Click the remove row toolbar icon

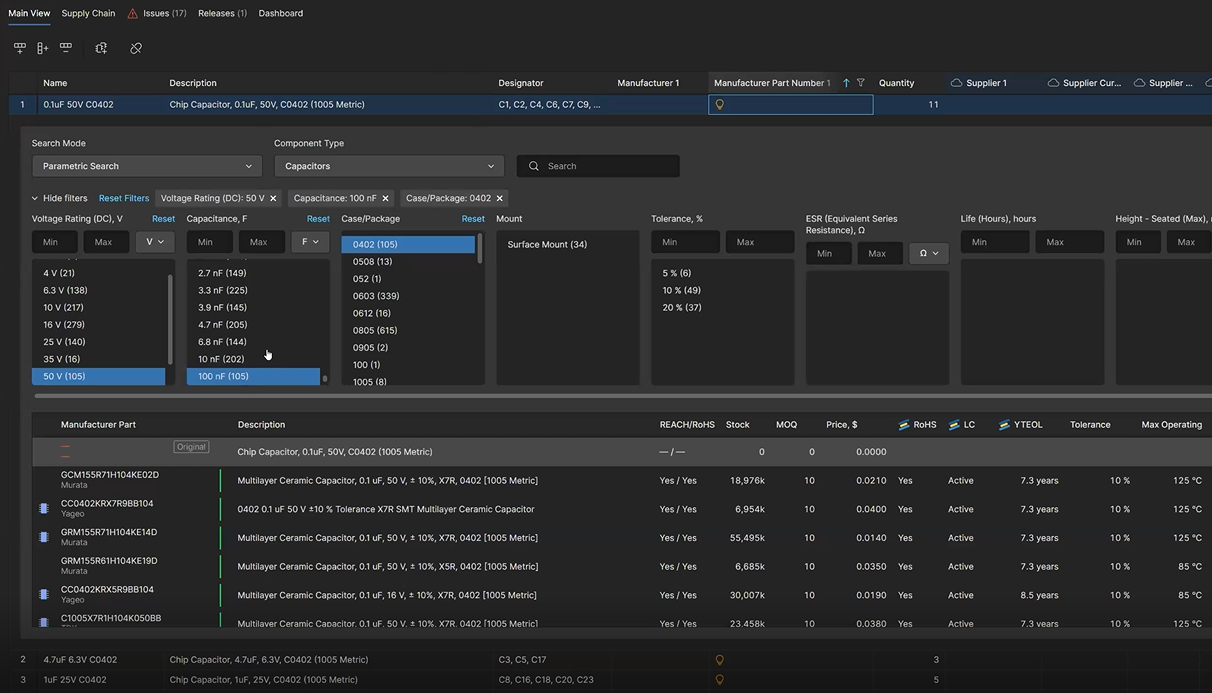point(65,47)
